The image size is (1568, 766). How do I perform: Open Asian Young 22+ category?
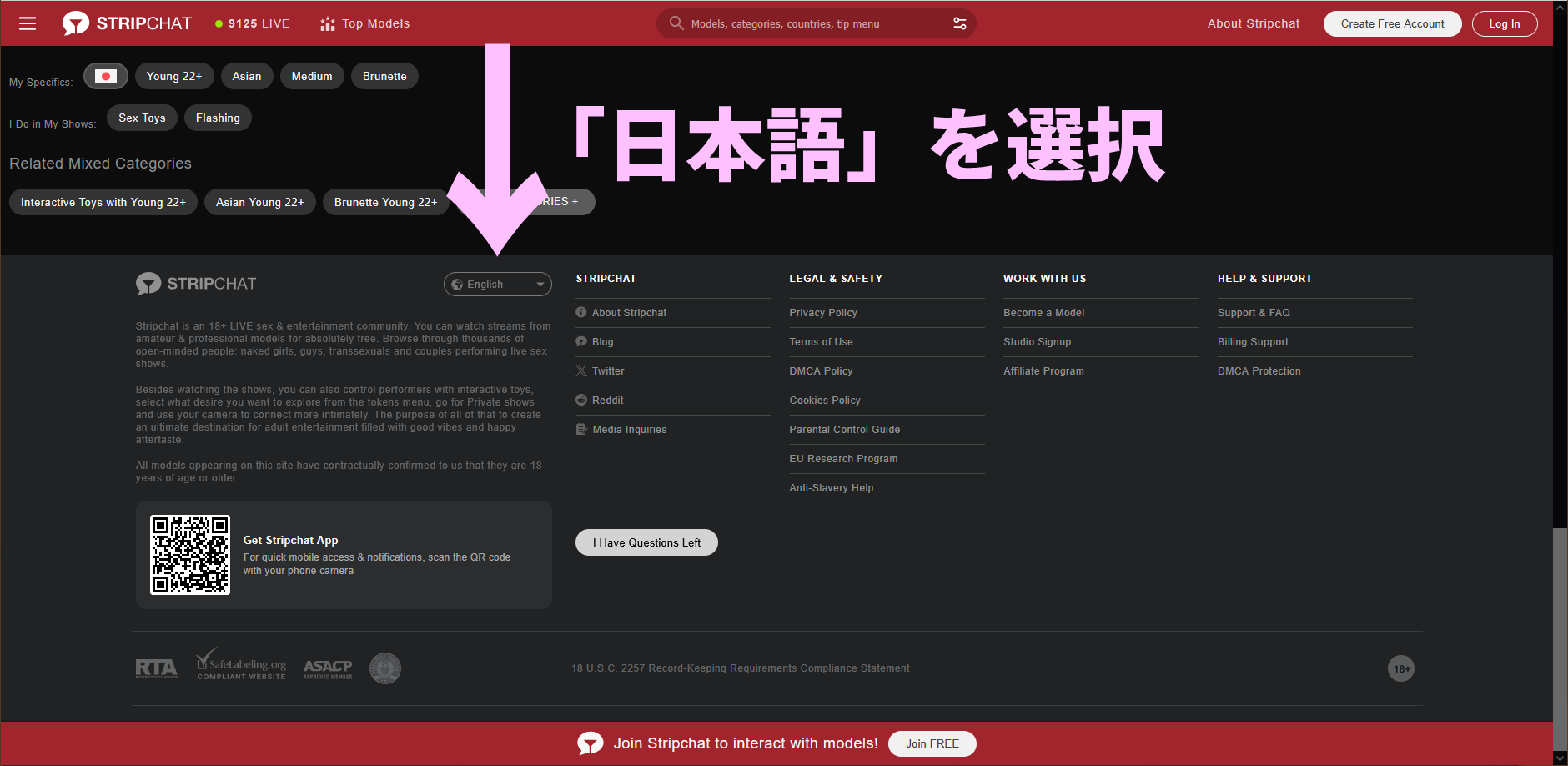point(260,202)
